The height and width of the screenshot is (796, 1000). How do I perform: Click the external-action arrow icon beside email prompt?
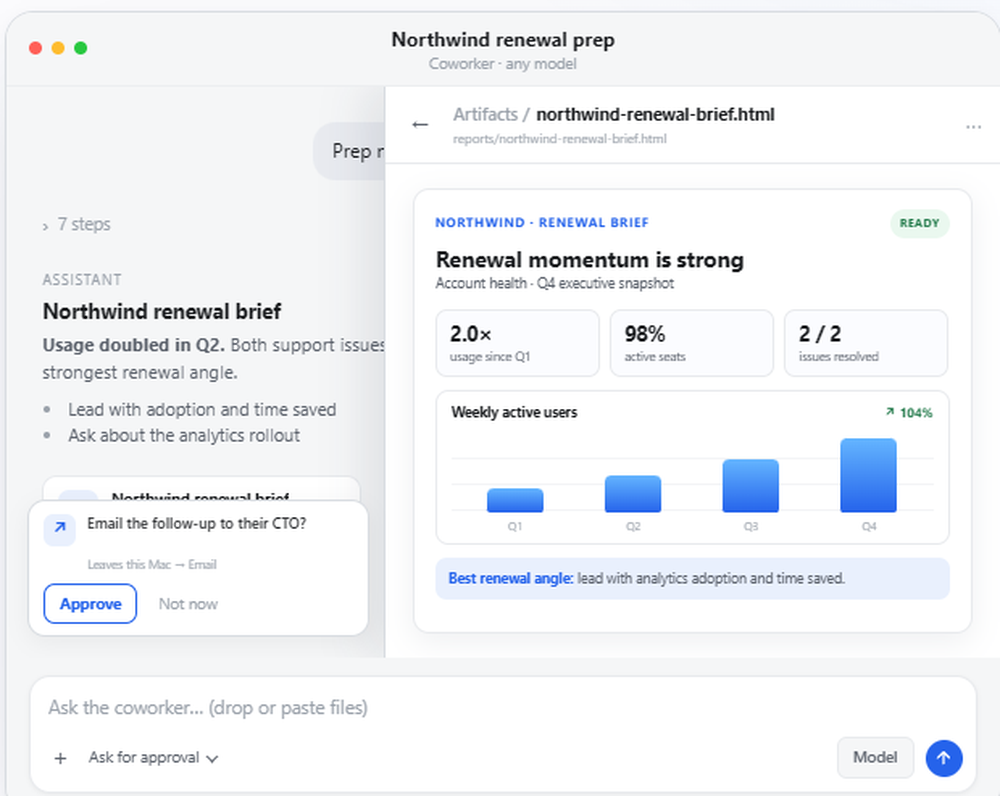(x=59, y=528)
